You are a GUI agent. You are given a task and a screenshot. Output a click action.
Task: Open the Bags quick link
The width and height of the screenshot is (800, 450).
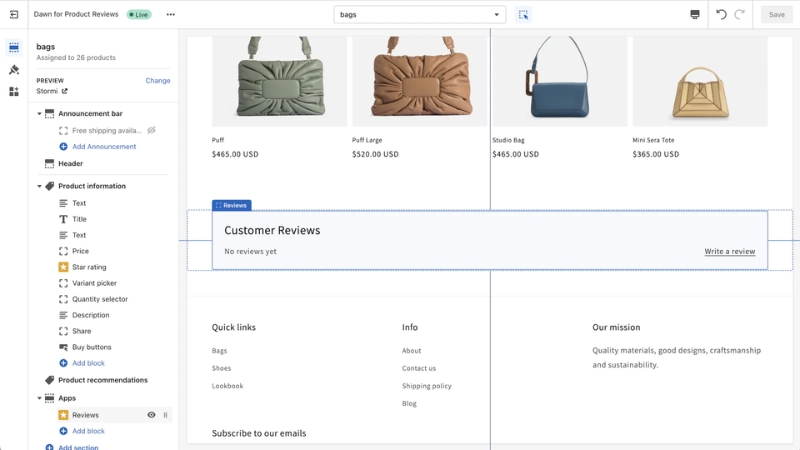[x=219, y=351]
